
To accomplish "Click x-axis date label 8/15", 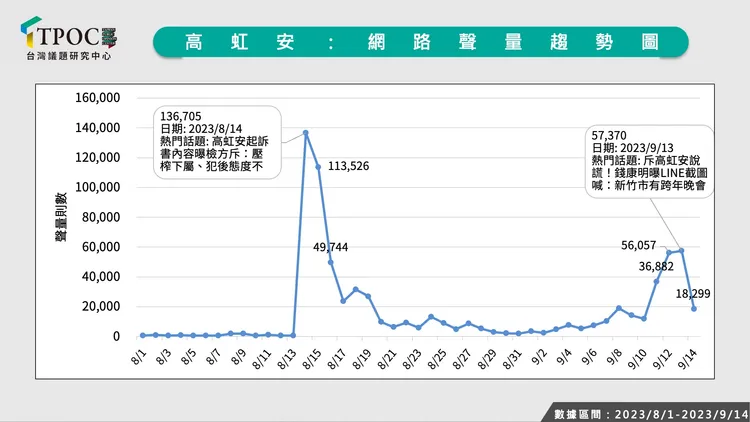I will click(311, 359).
